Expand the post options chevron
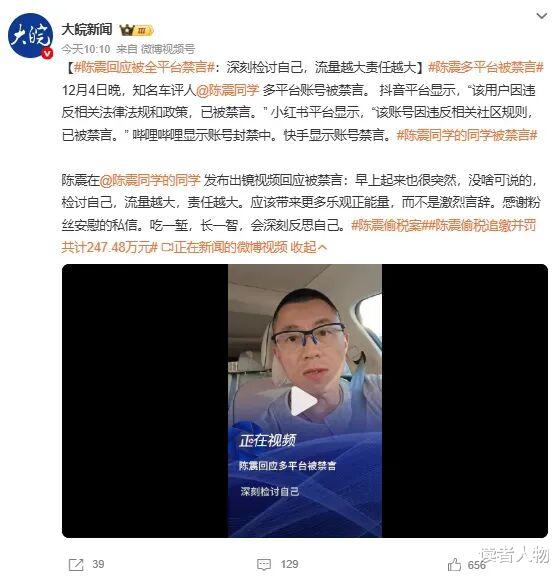 point(542,16)
